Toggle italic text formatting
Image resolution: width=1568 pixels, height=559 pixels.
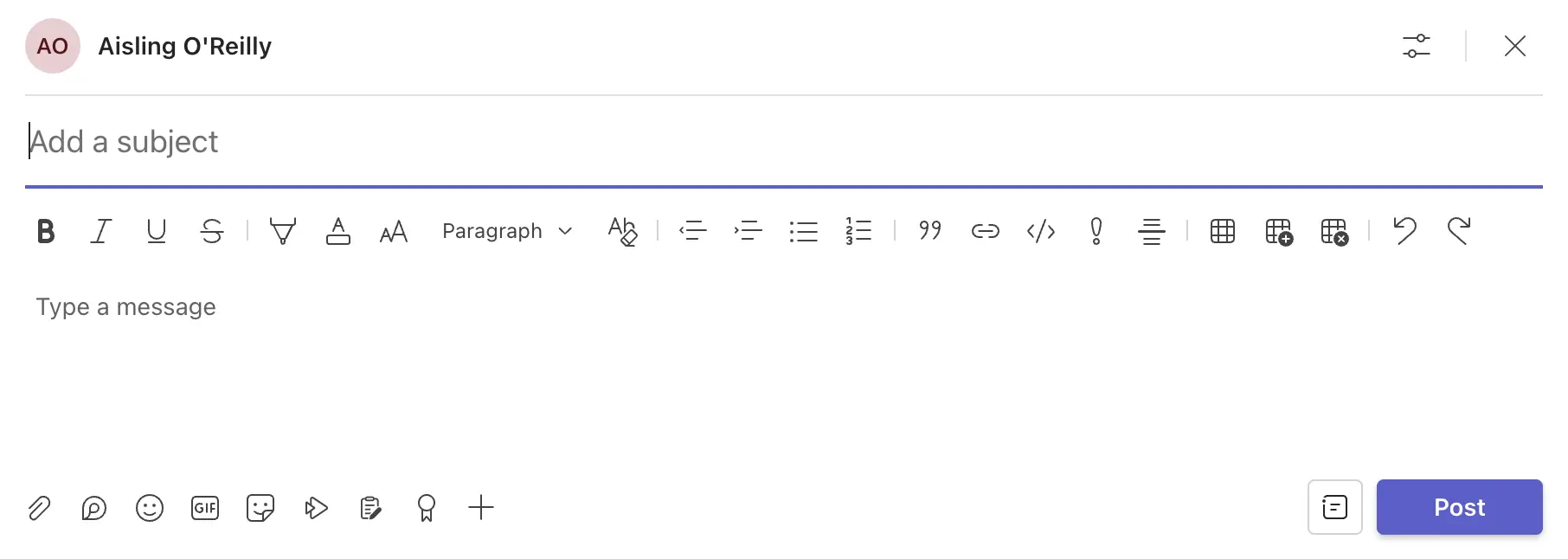(x=101, y=231)
